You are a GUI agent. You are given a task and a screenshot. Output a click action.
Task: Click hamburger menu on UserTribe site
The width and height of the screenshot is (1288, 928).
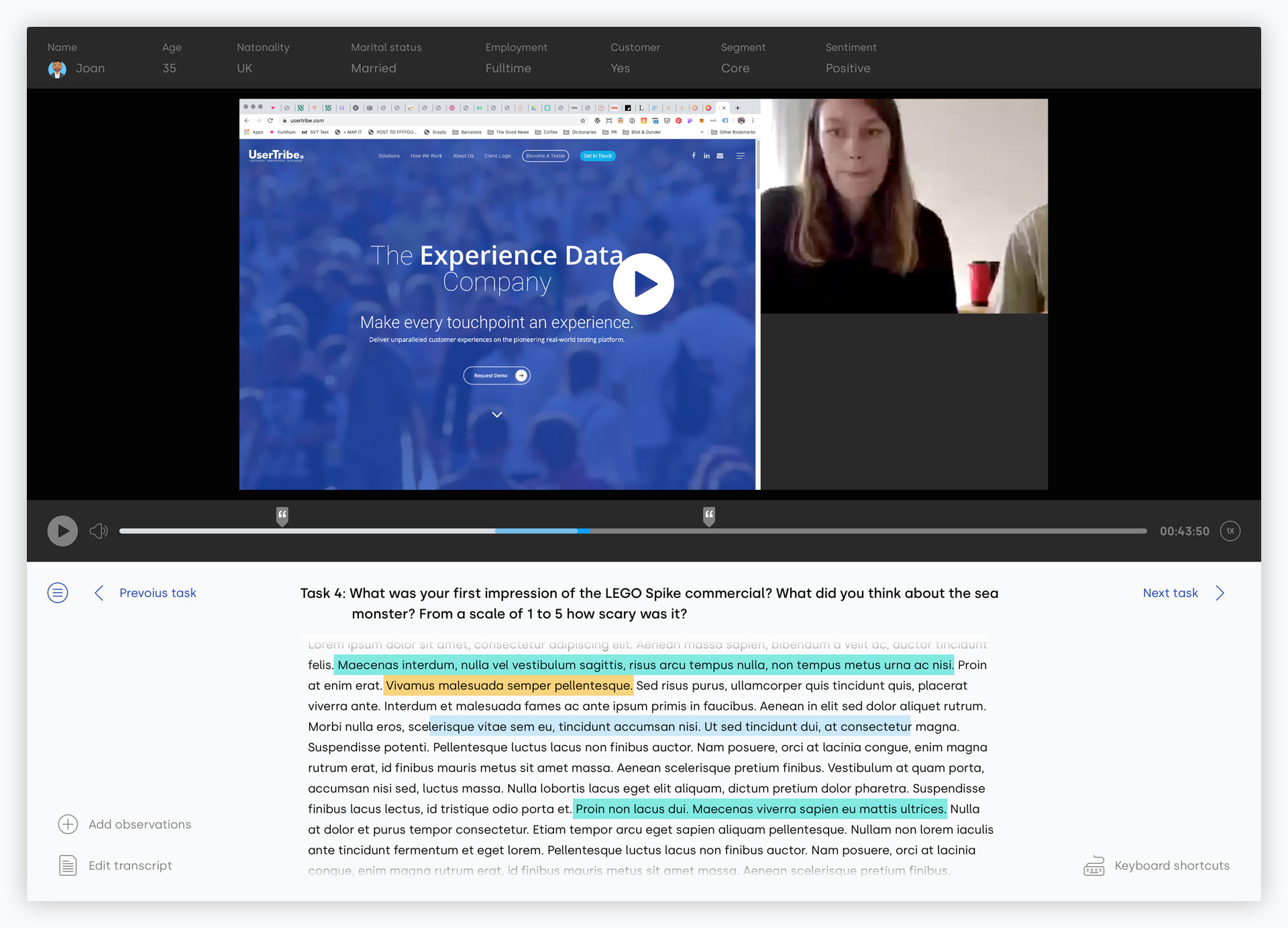[x=741, y=156]
